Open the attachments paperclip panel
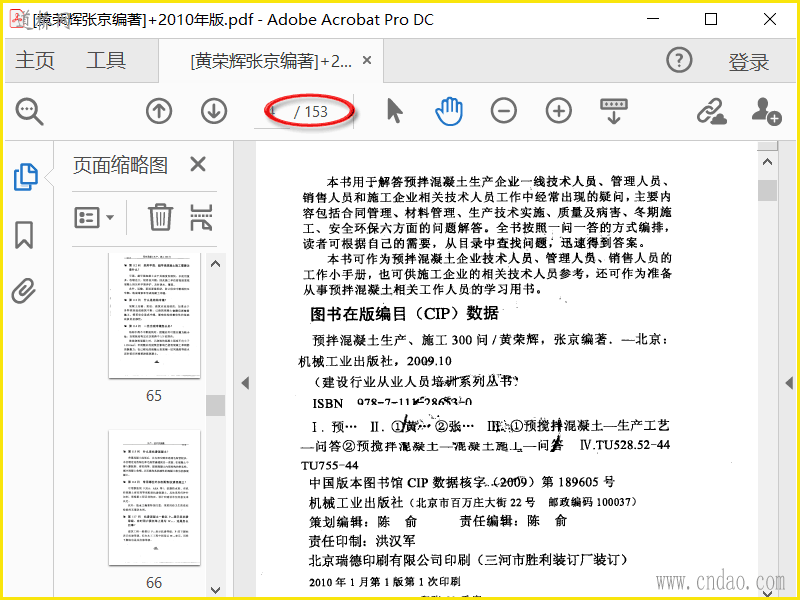Viewport: 800px width, 600px height. click(x=23, y=291)
